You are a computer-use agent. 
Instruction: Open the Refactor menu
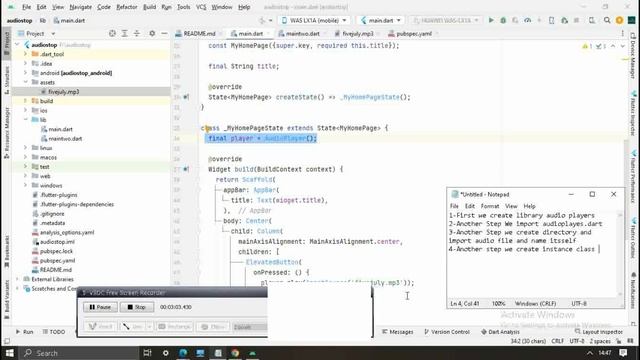pyautogui.click(x=127, y=7)
